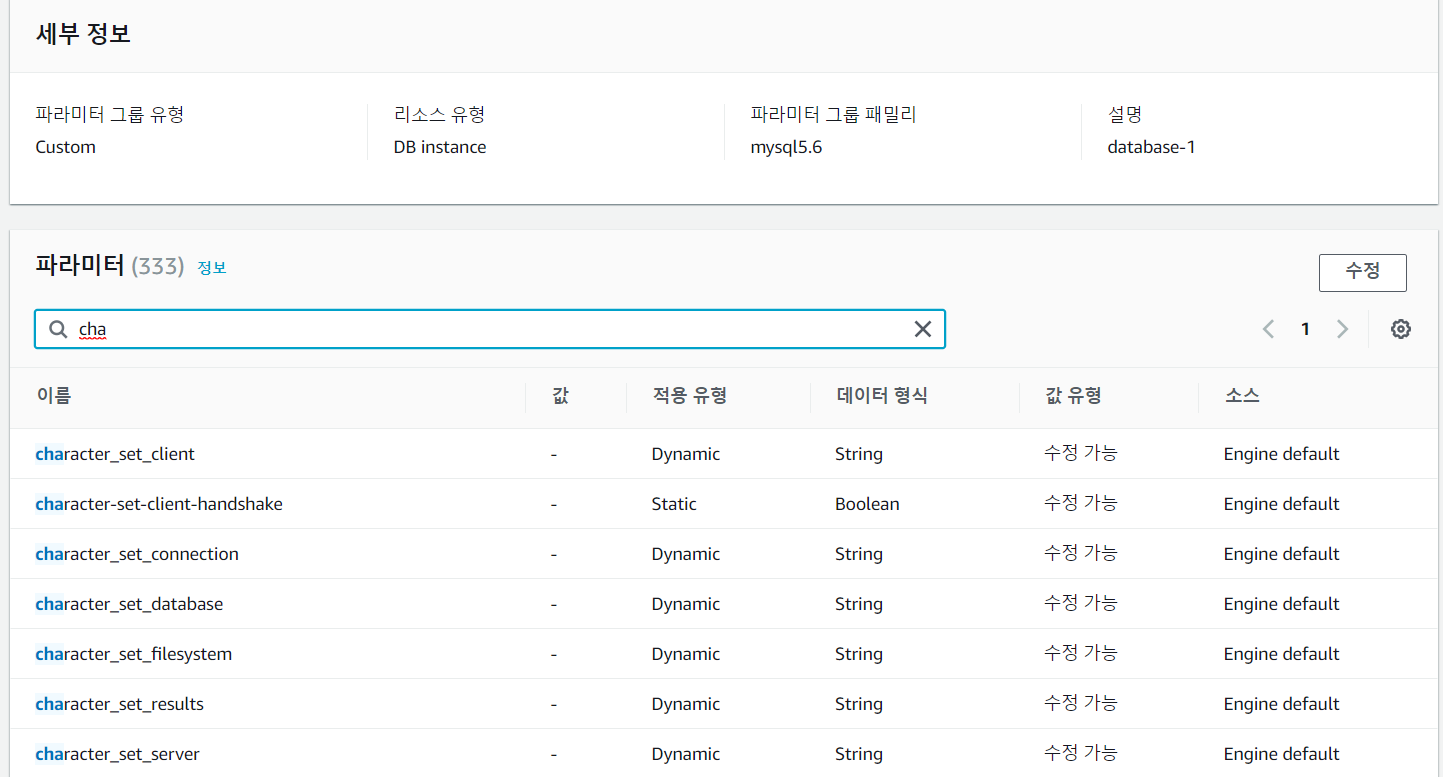This screenshot has width=1443, height=777.
Task: Click Engine default source of character_set_client
Action: tap(1281, 454)
